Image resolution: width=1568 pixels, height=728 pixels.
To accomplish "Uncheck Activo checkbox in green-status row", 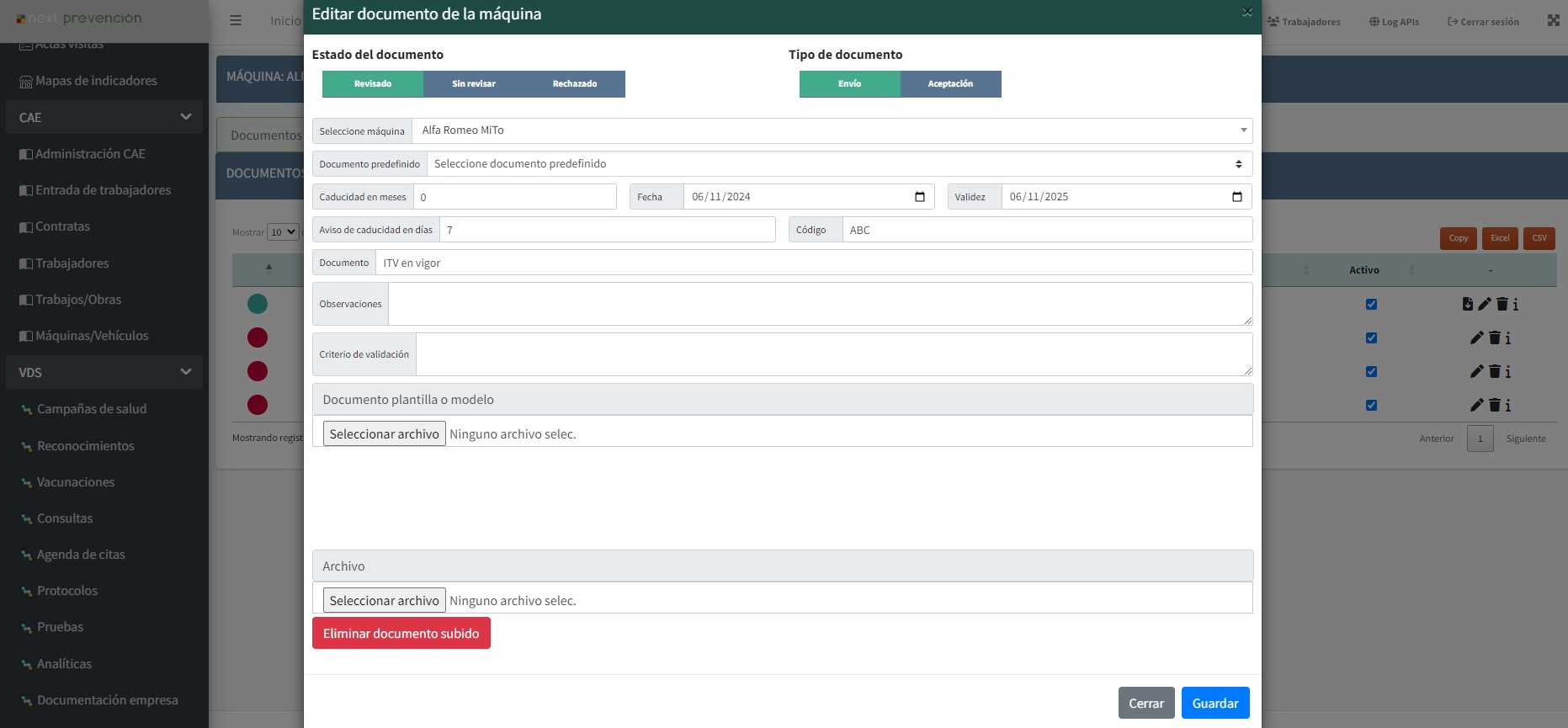I will pos(1371,304).
